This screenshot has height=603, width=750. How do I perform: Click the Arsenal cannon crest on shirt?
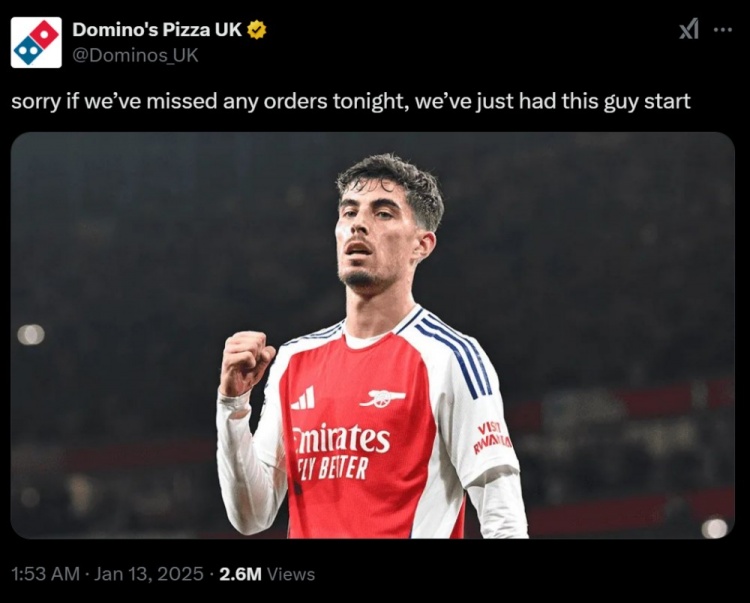click(x=383, y=398)
